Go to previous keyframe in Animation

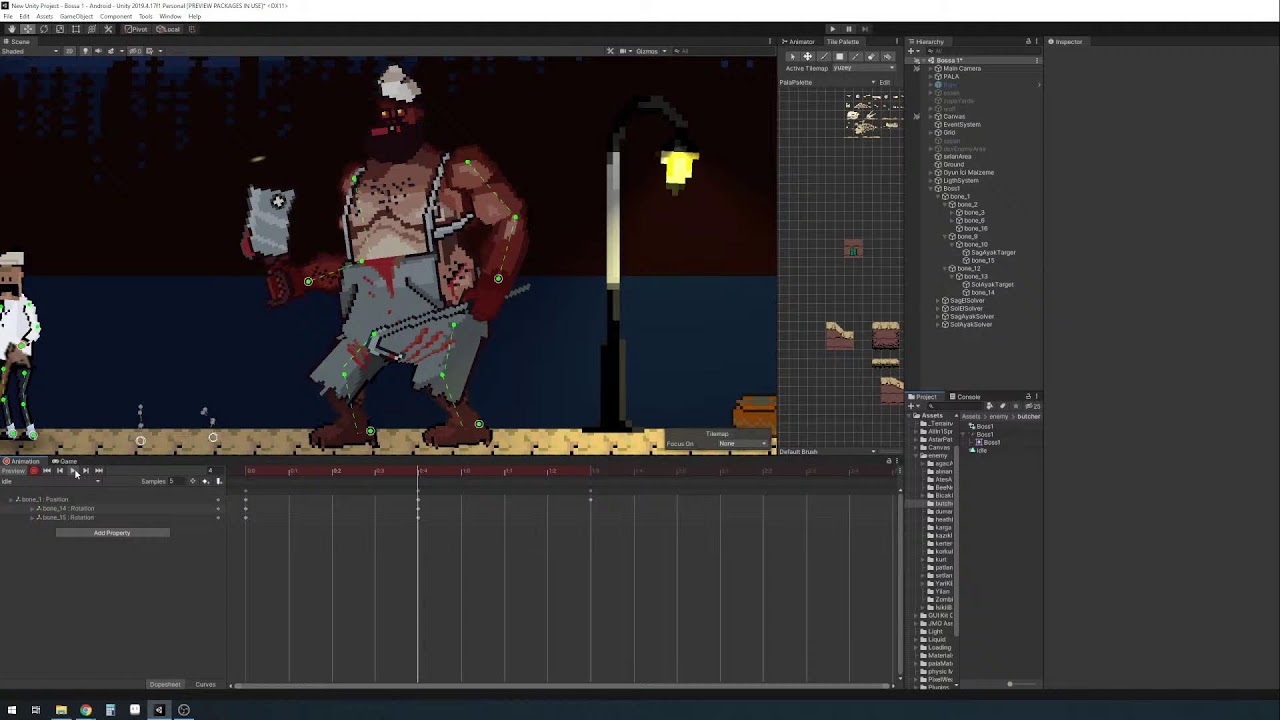coord(60,471)
